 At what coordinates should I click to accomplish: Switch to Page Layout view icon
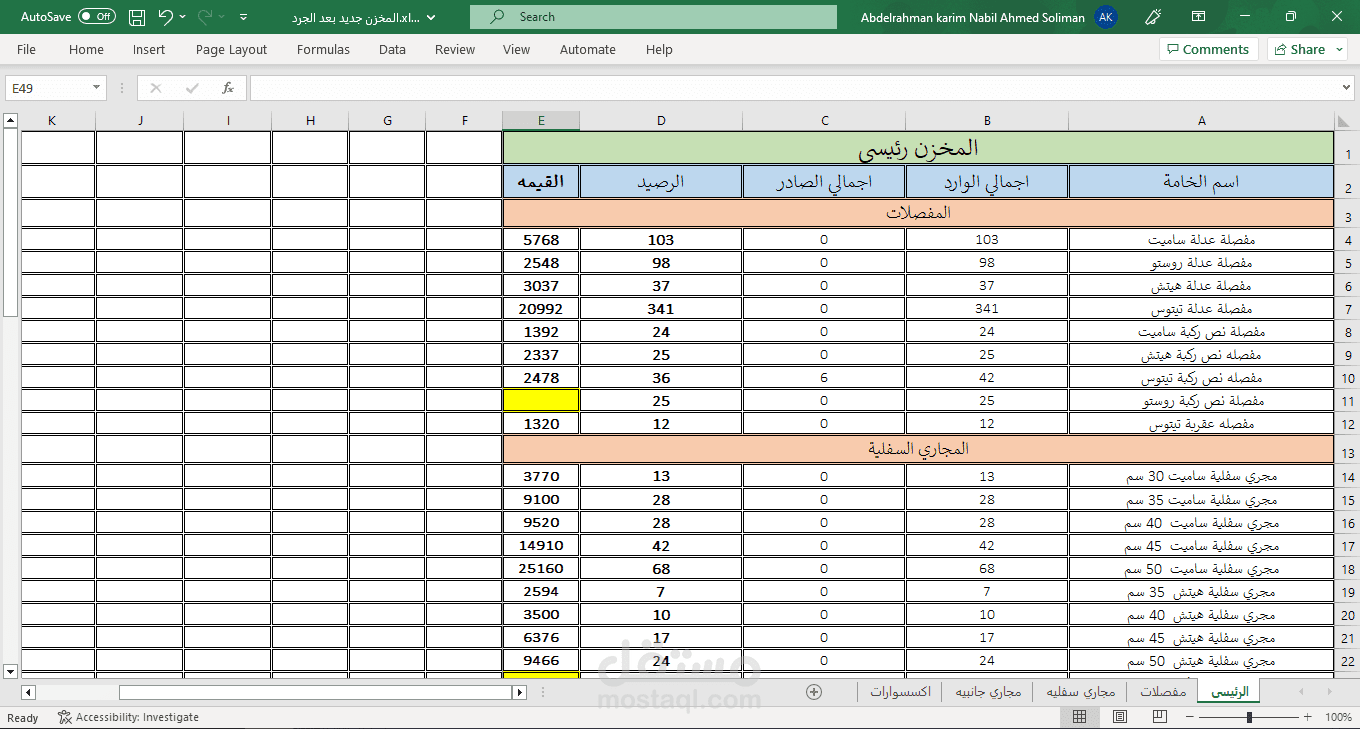point(1120,717)
